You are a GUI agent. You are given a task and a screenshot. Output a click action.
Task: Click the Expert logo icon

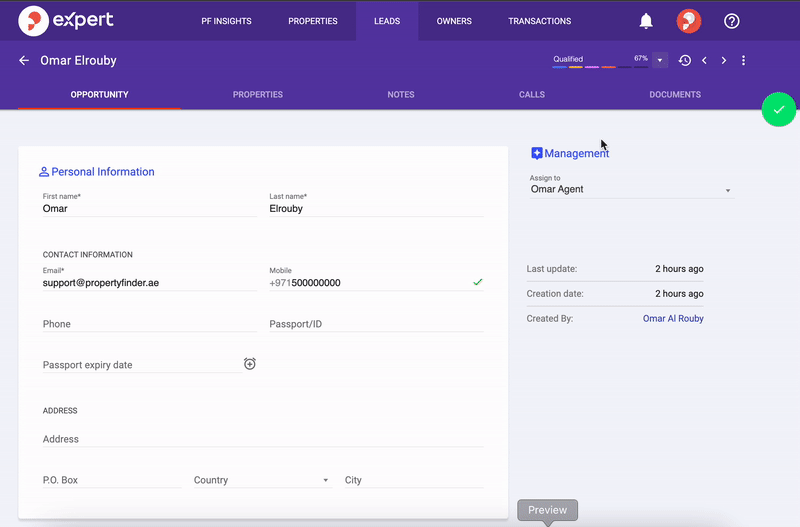coord(33,21)
